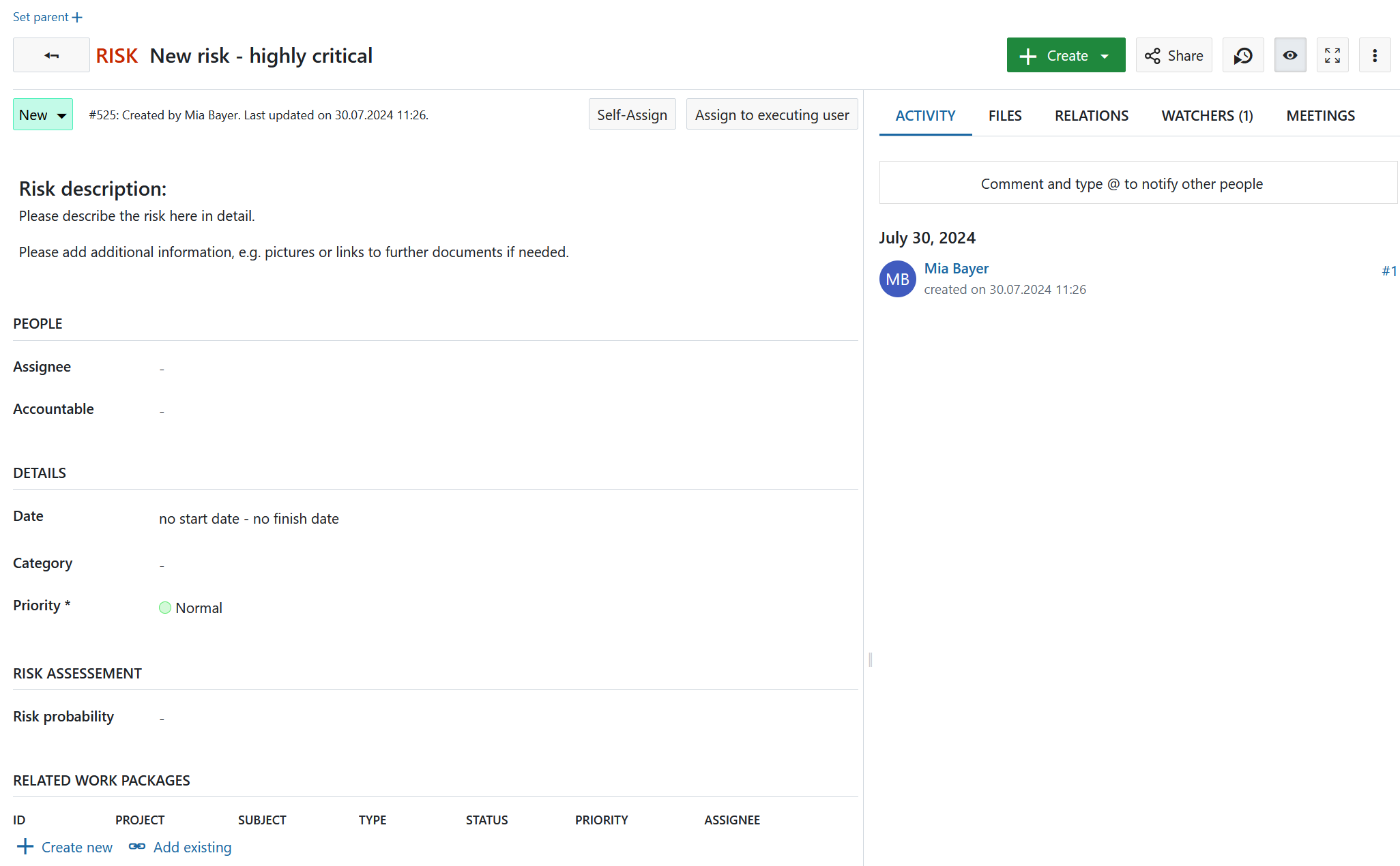Select the green priority indicator dot

(164, 608)
